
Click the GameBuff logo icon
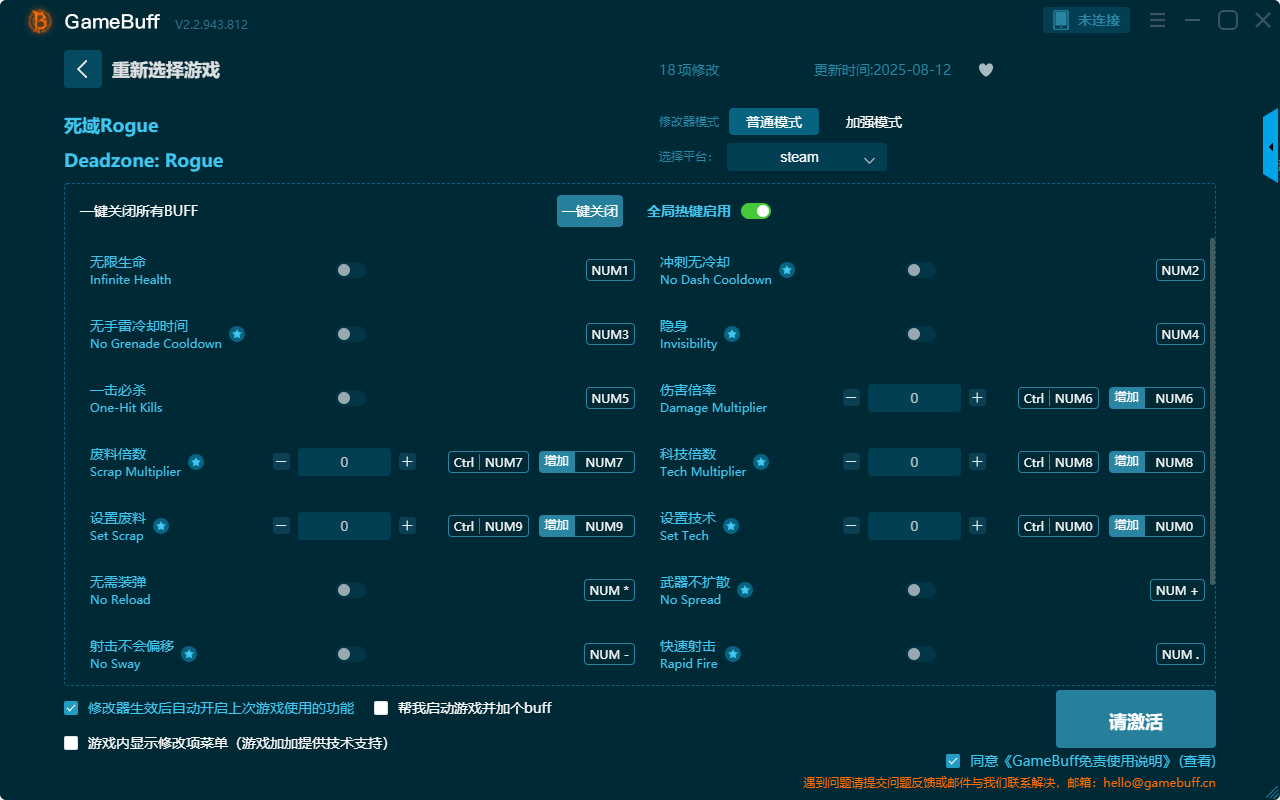point(40,21)
